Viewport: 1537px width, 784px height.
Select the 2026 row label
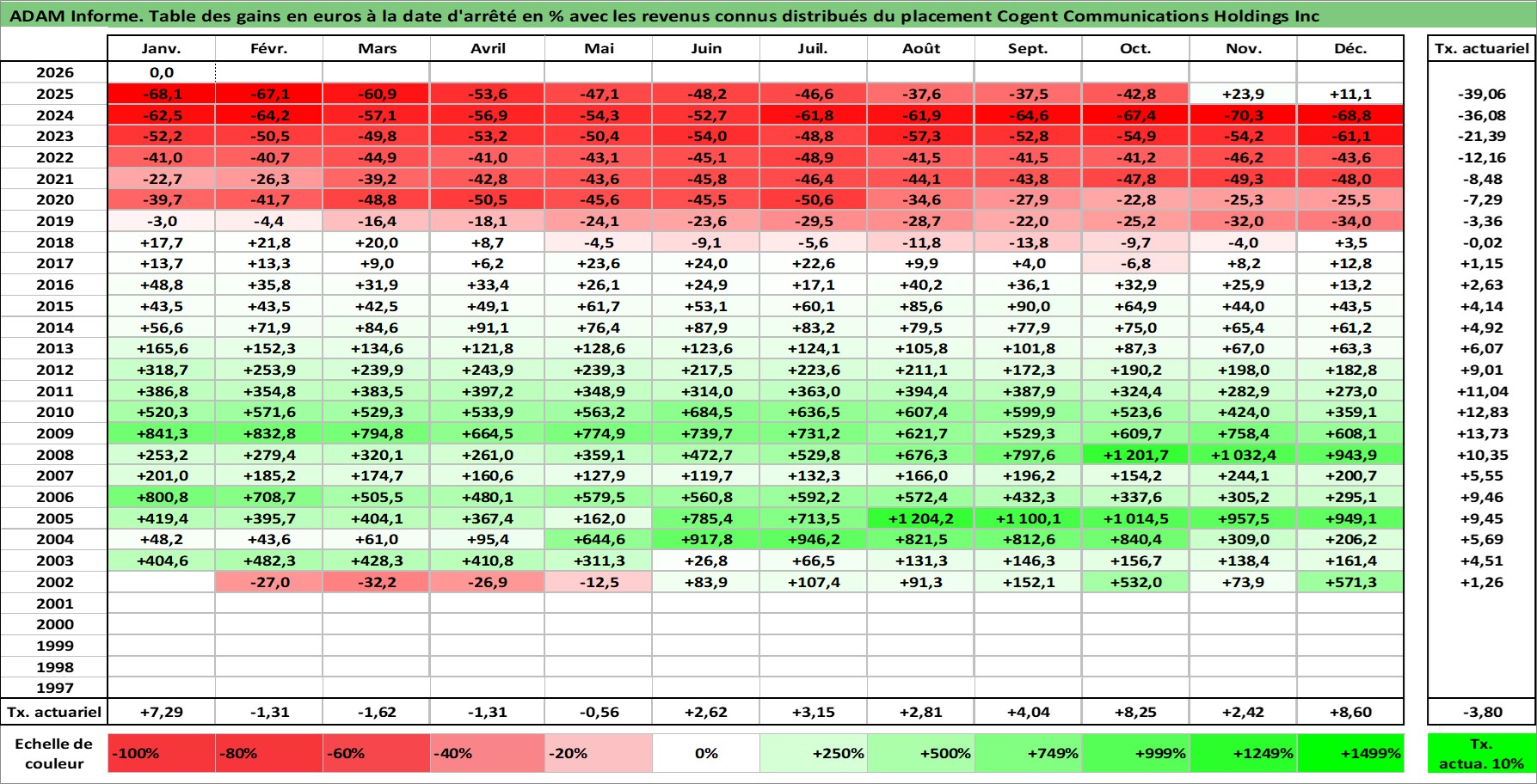pyautogui.click(x=54, y=73)
